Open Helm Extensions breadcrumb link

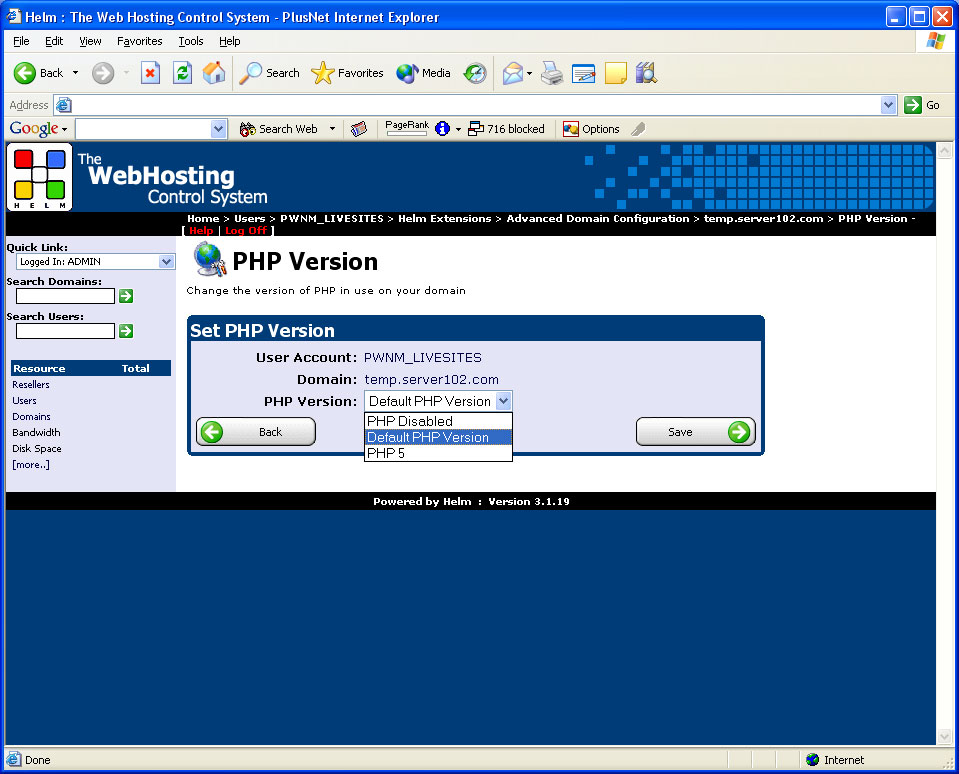click(x=445, y=218)
